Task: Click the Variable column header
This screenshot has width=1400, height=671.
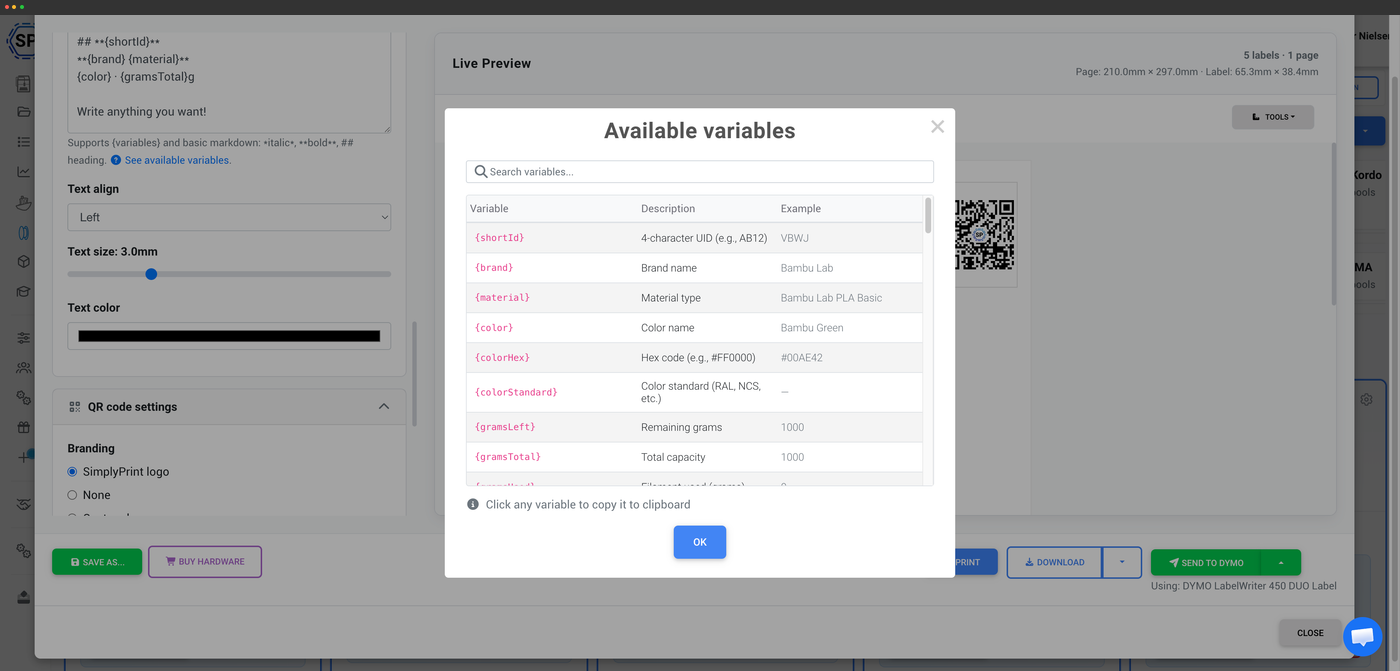Action: 489,209
